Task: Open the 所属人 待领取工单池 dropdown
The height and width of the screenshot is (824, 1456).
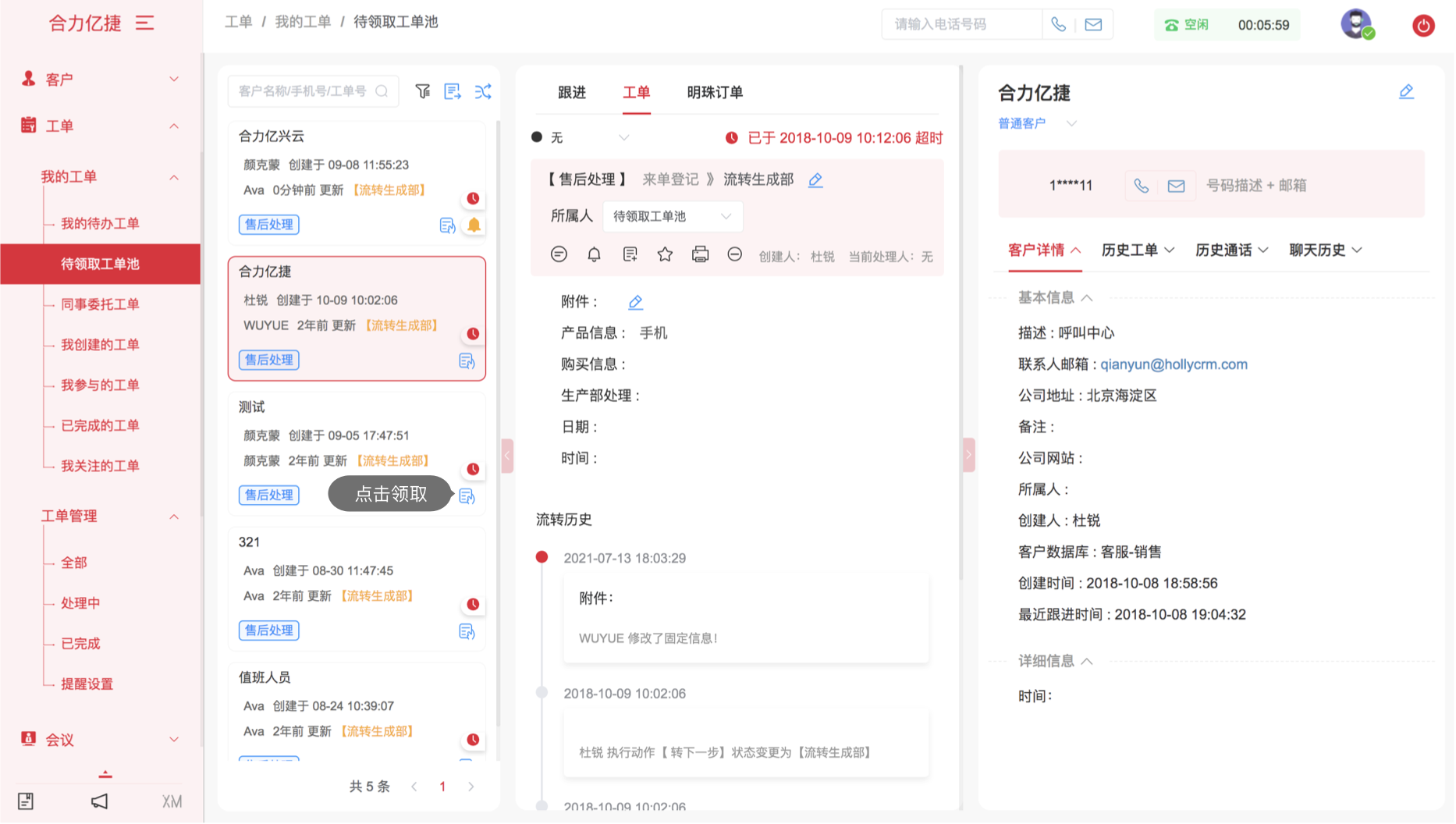Action: coord(672,216)
